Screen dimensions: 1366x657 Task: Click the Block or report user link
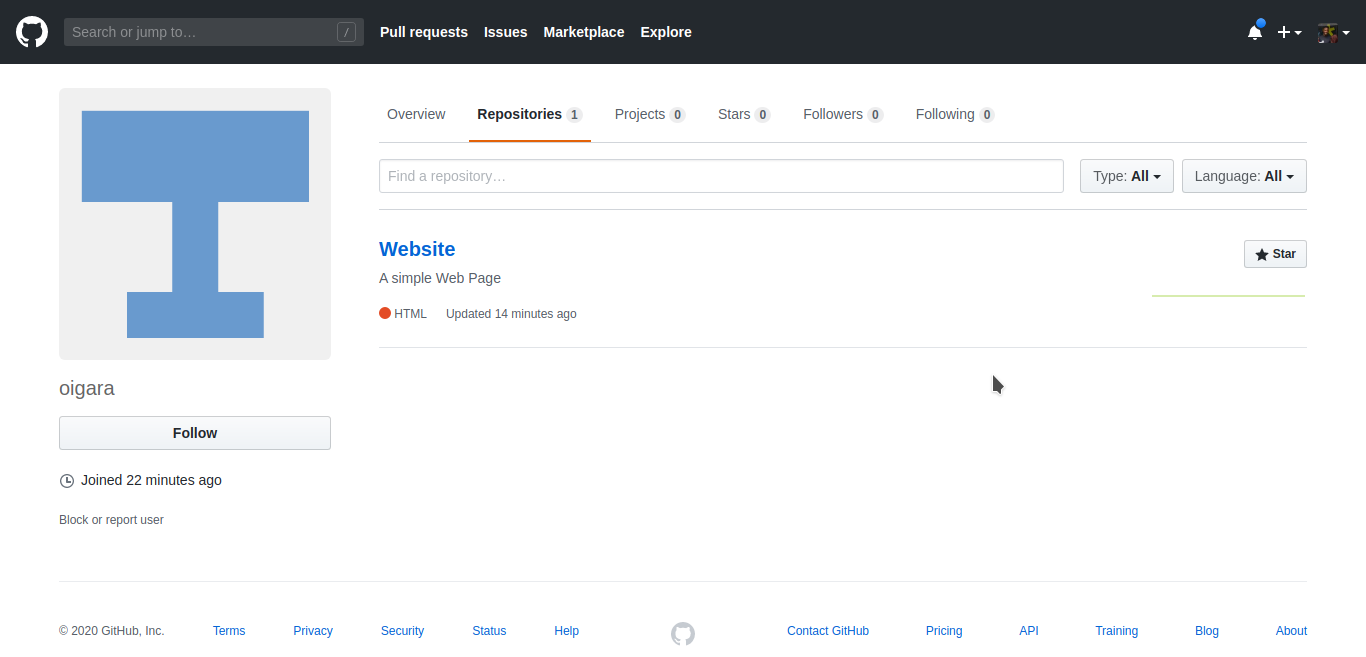point(111,519)
